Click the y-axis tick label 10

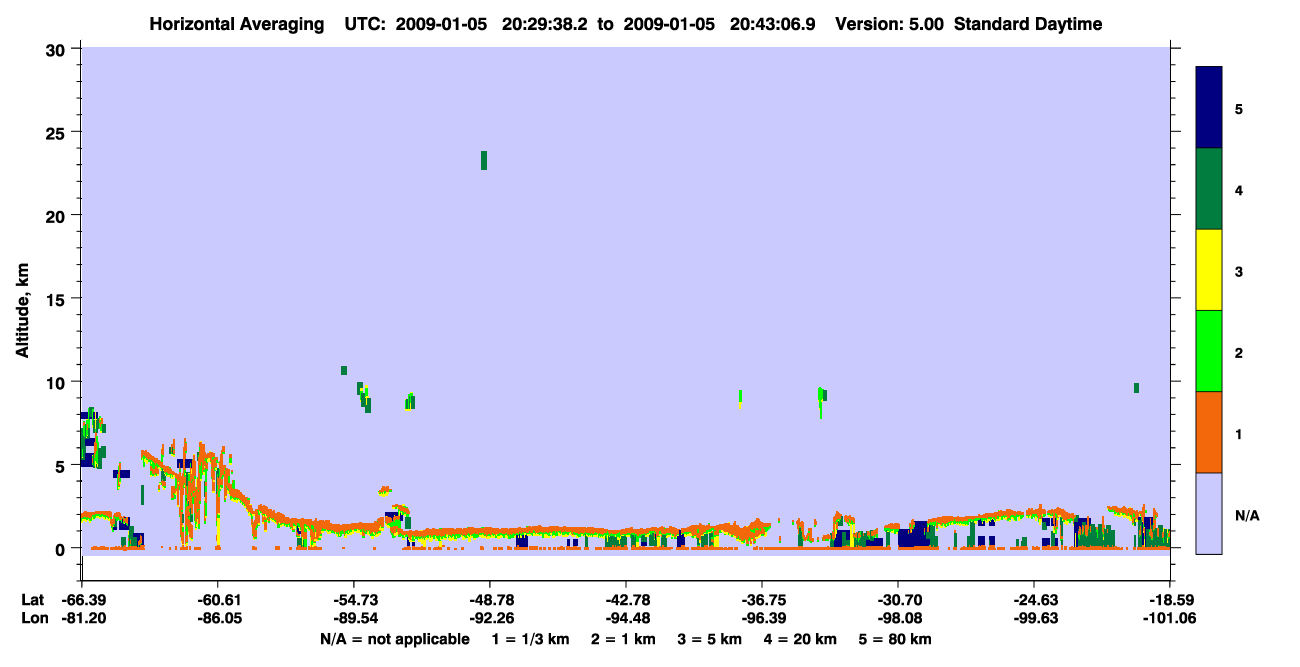click(x=57, y=382)
